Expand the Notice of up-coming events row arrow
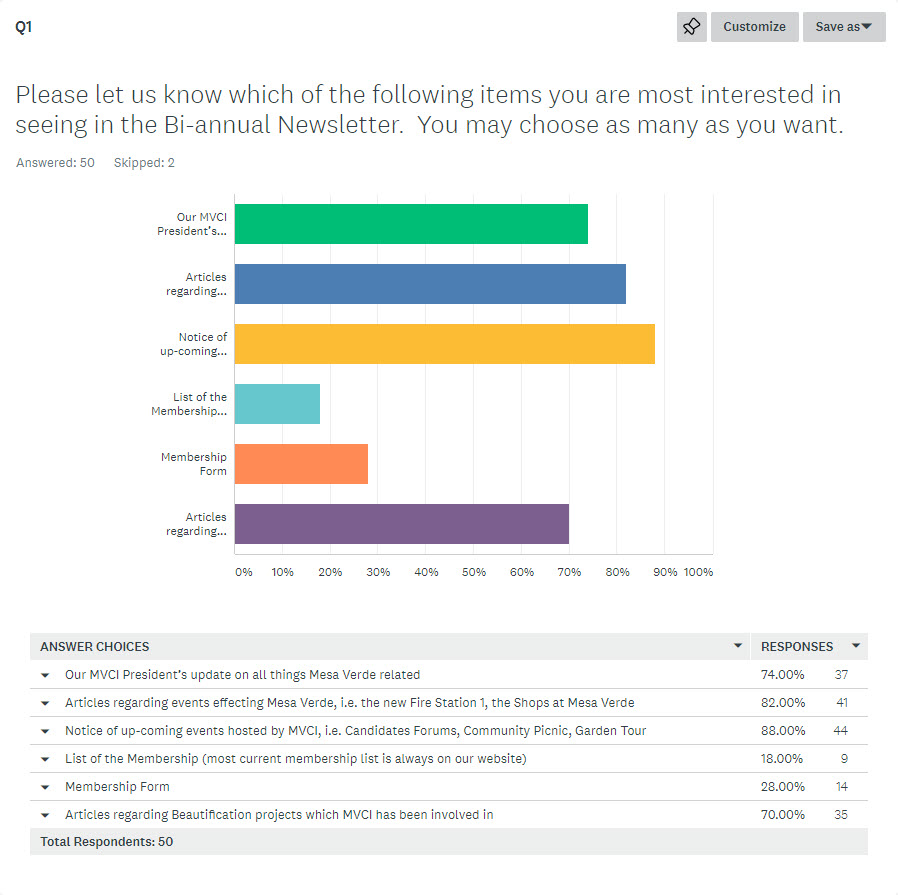The image size is (898, 895). [45, 731]
